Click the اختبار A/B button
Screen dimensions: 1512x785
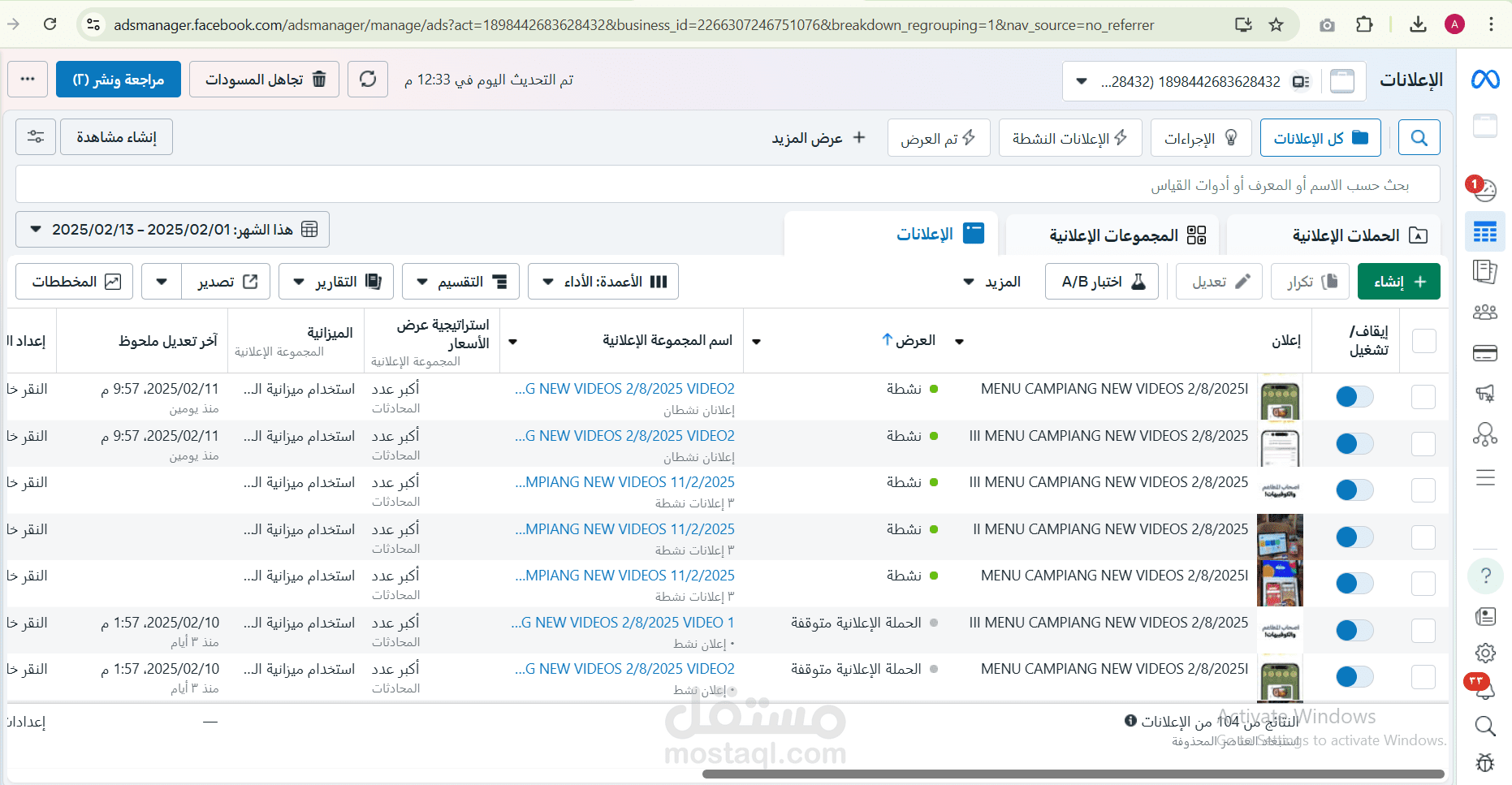point(1102,282)
